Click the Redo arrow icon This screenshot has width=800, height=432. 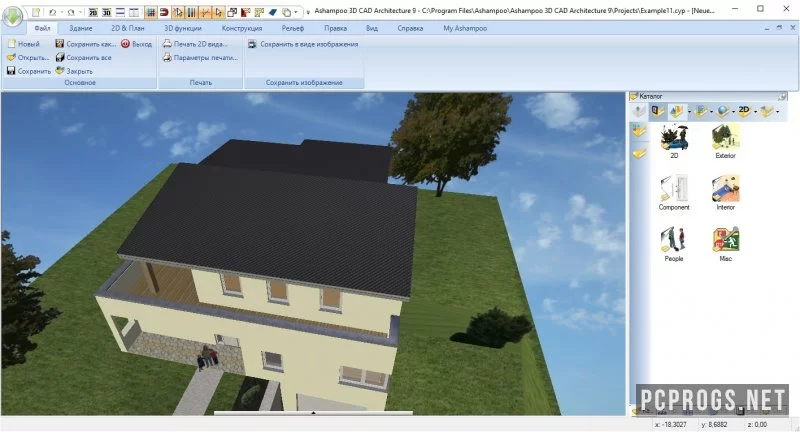[71, 12]
